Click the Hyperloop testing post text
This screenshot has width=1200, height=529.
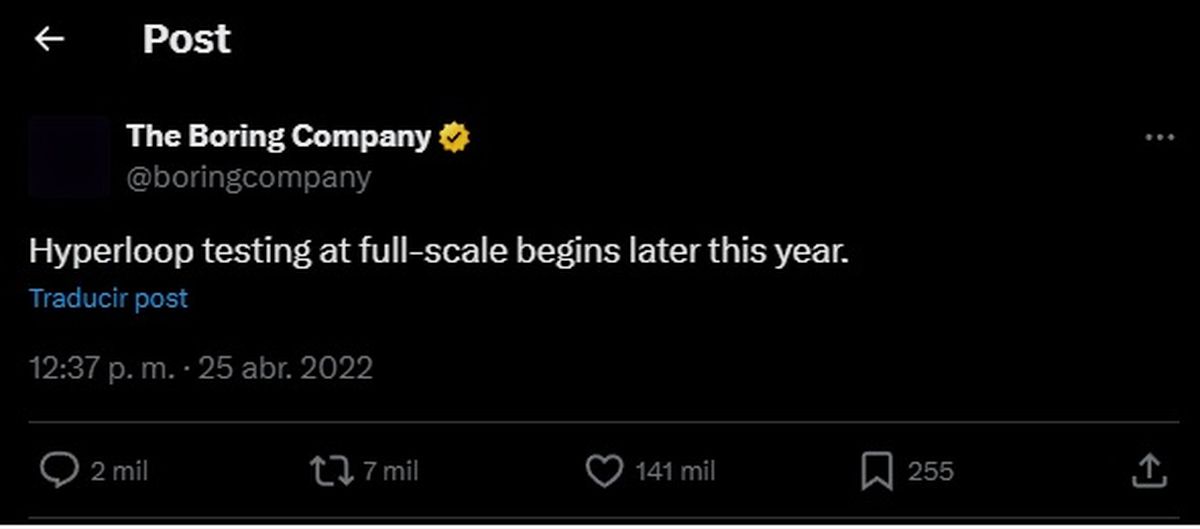[x=438, y=252]
